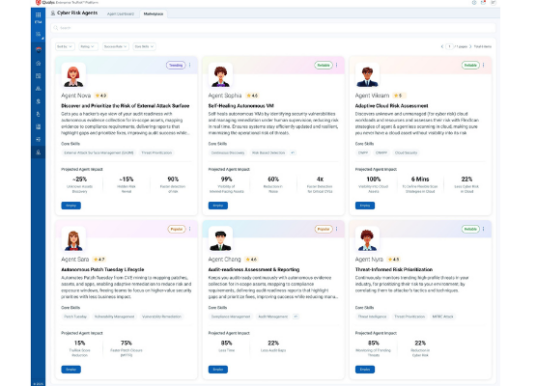Click the Qualys shield logo
The width and height of the screenshot is (536, 386).
(x=38, y=2)
